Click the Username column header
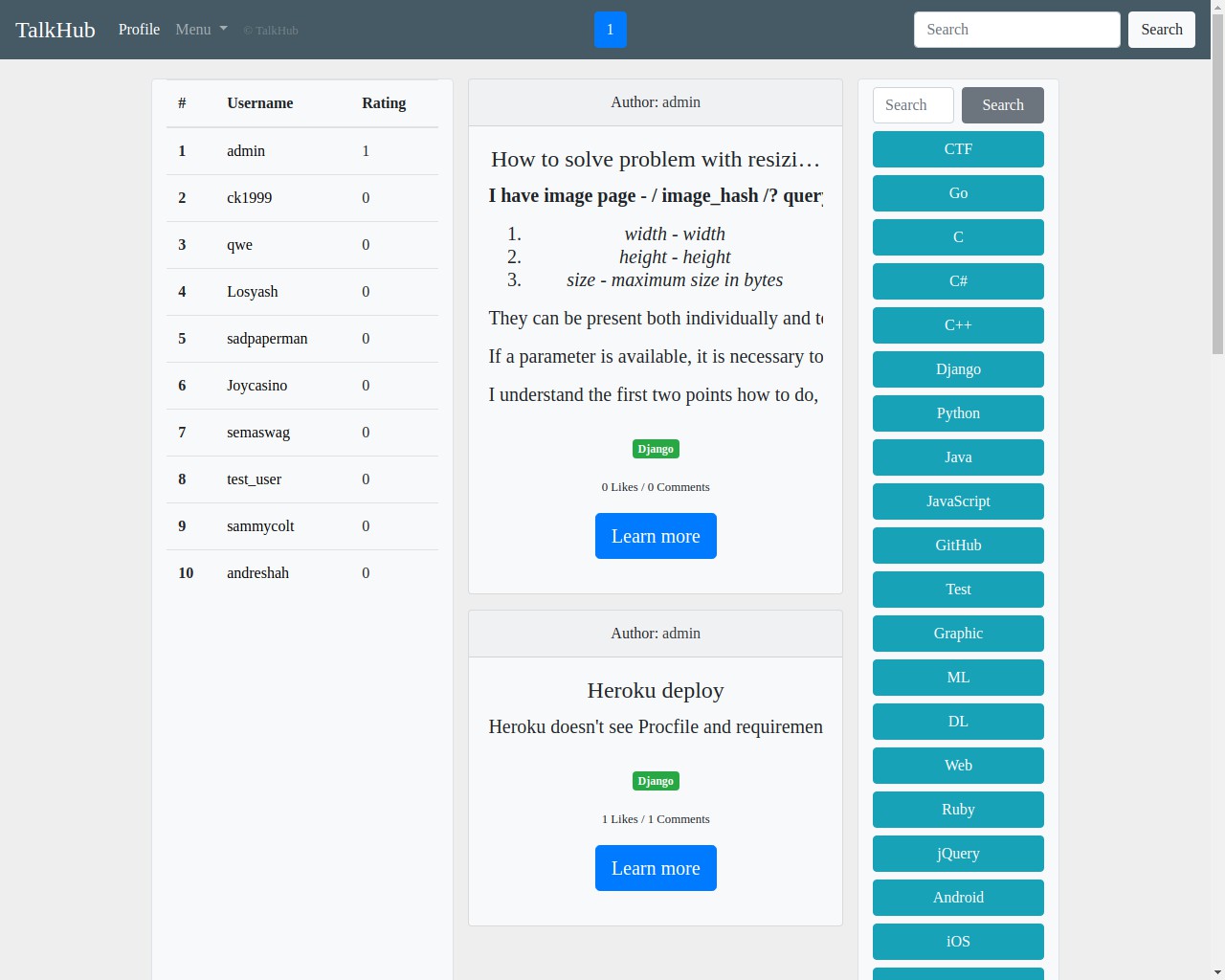 coord(260,103)
